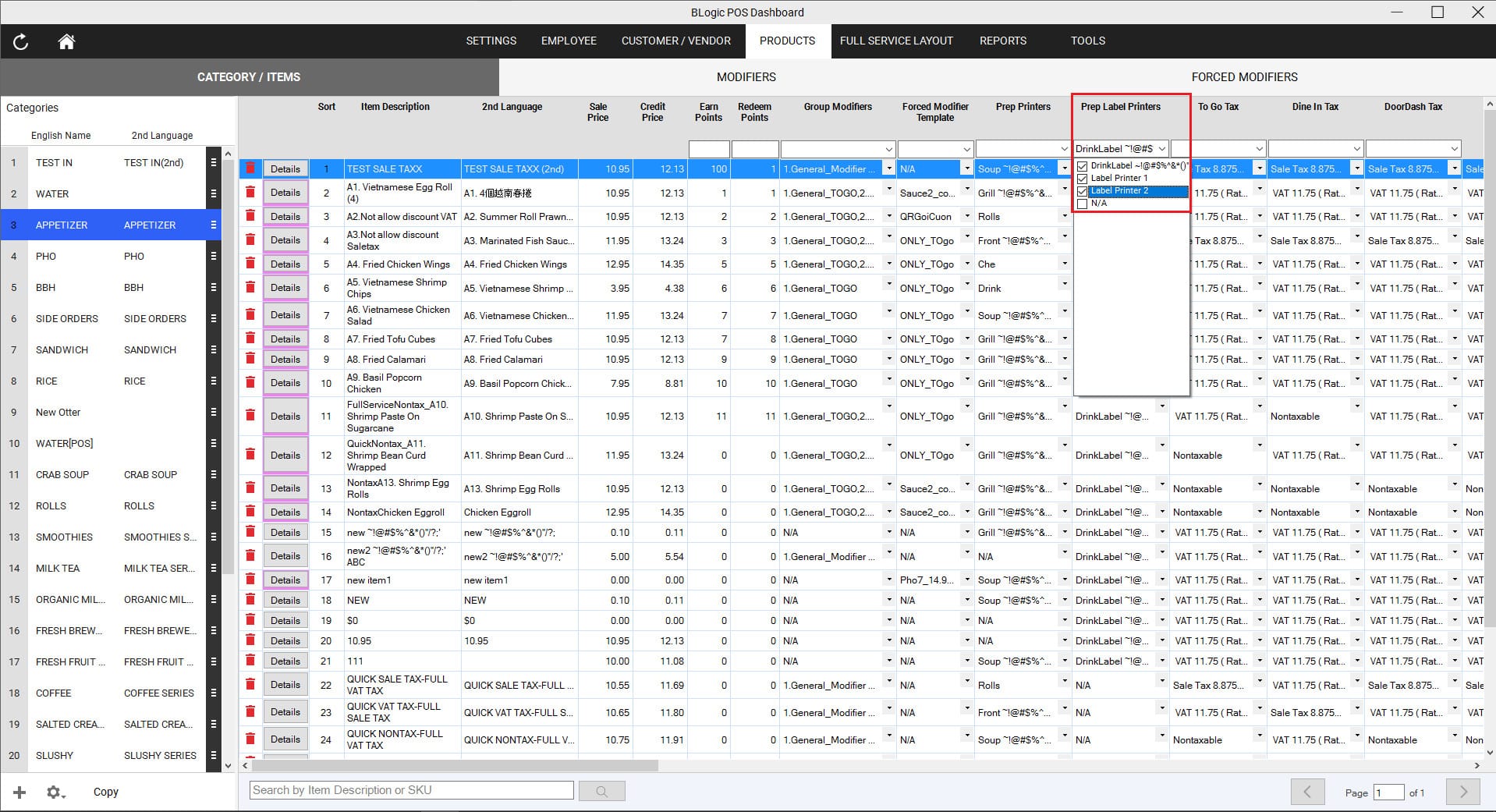Open category settings gear icon
Image resolution: width=1496 pixels, height=812 pixels.
54,792
